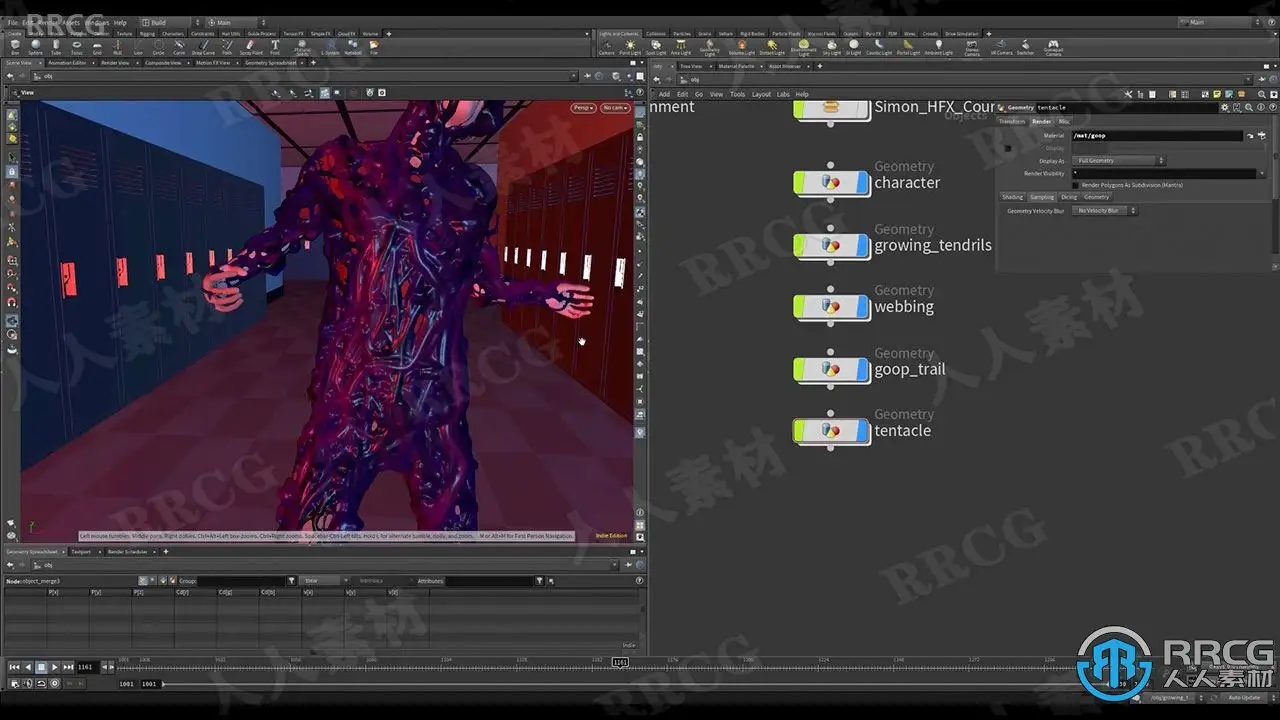Viewport: 1280px width, 720px height.
Task: Switch to the Transform parameter tab
Action: coord(1012,121)
